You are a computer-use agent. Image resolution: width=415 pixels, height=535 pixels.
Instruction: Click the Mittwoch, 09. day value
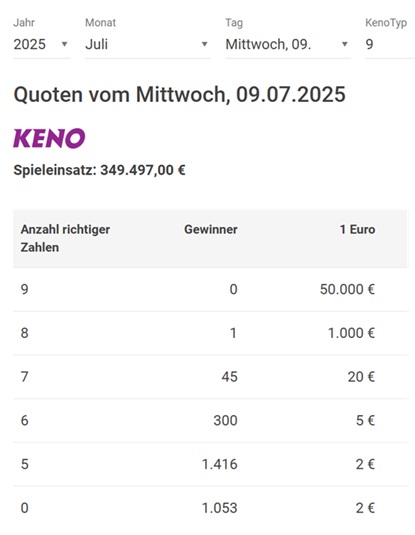point(268,44)
